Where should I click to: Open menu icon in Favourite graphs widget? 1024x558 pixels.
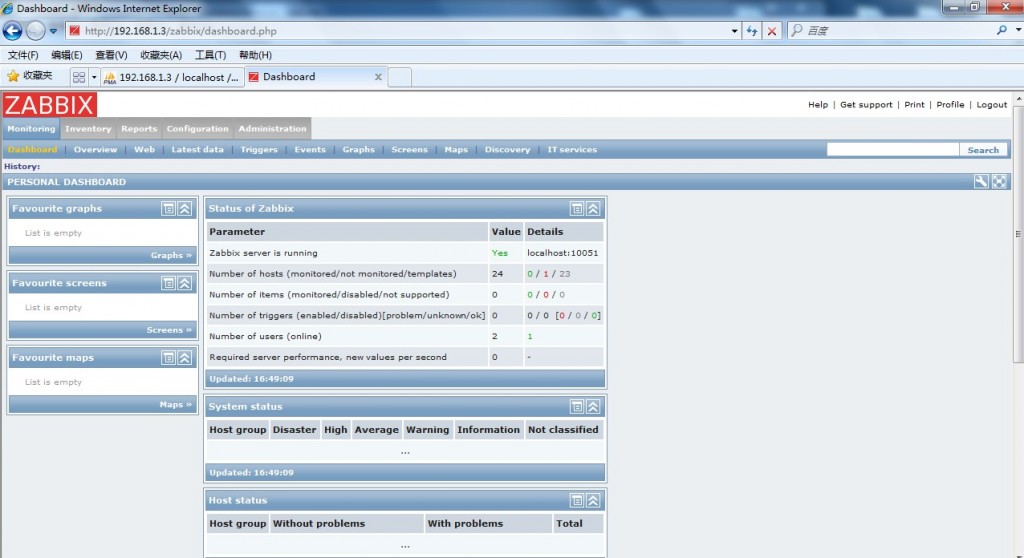click(x=168, y=208)
